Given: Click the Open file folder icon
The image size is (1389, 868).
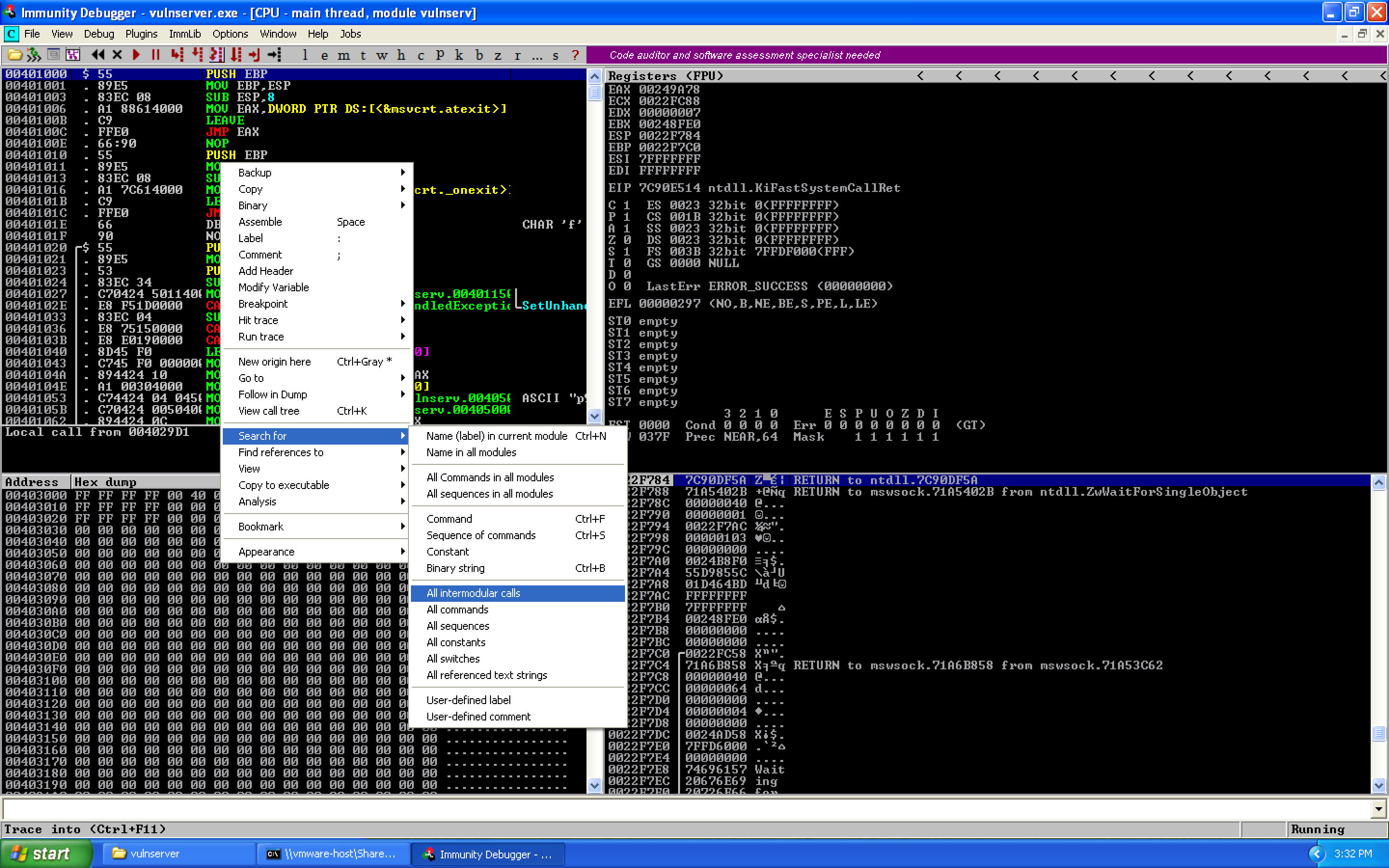Looking at the screenshot, I should tap(15, 55).
